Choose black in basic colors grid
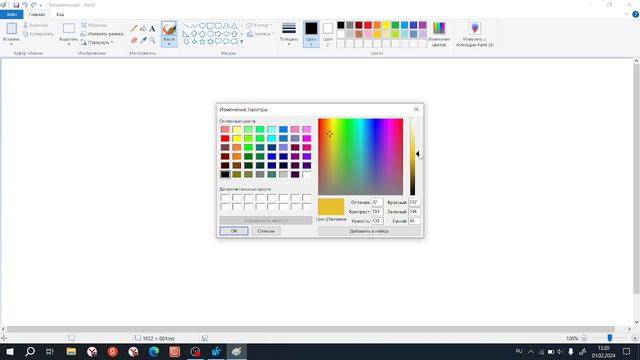Image resolution: width=640 pixels, height=360 pixels. coord(225,174)
